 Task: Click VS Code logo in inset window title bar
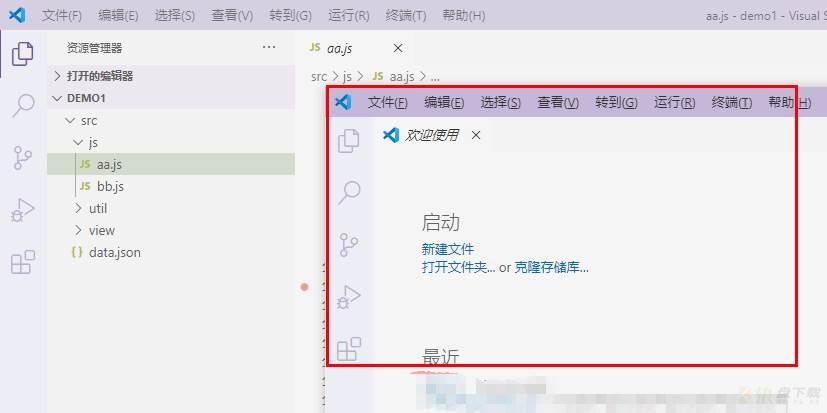pyautogui.click(x=343, y=102)
